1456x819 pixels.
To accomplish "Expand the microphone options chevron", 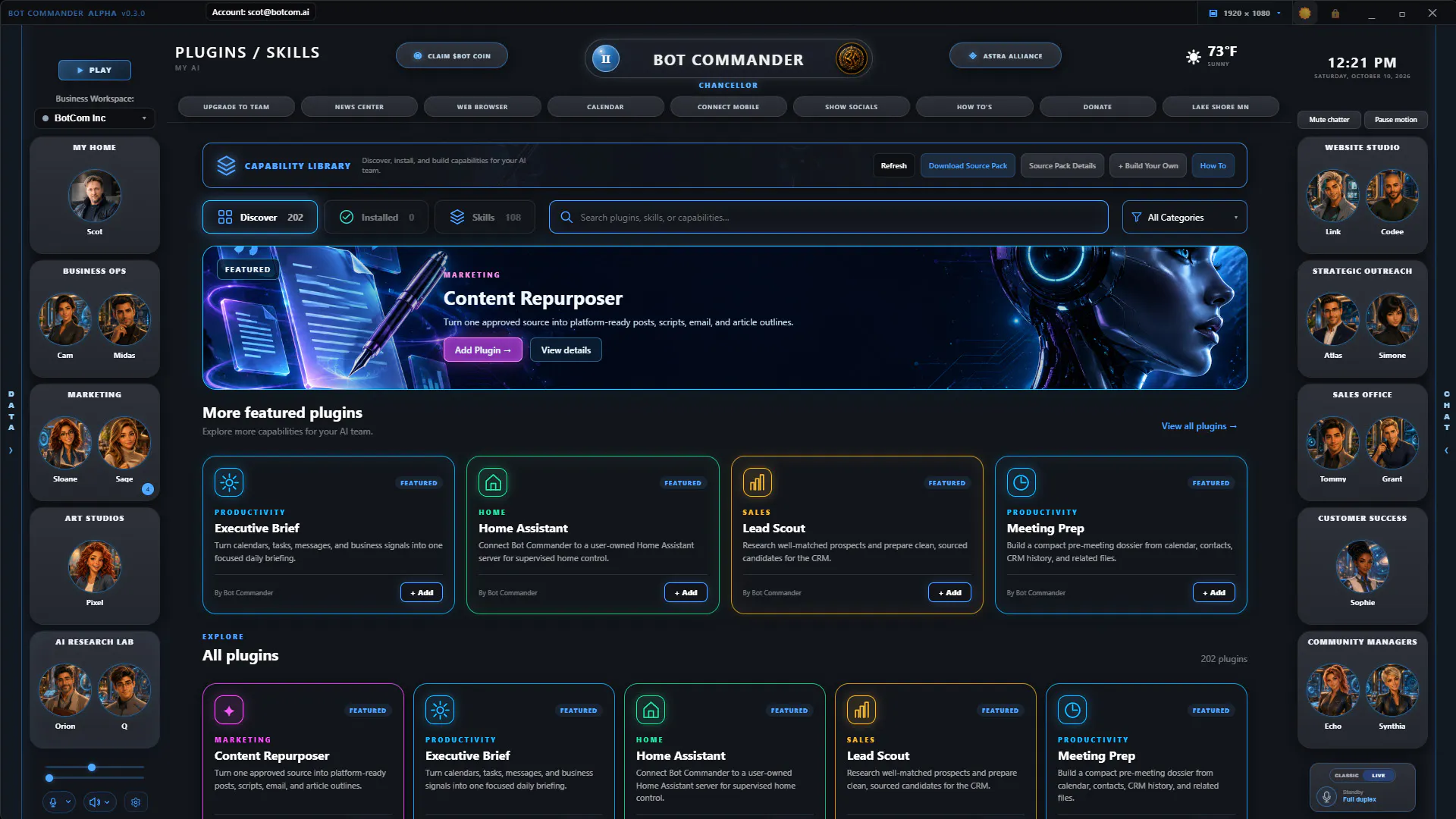I will tap(68, 802).
